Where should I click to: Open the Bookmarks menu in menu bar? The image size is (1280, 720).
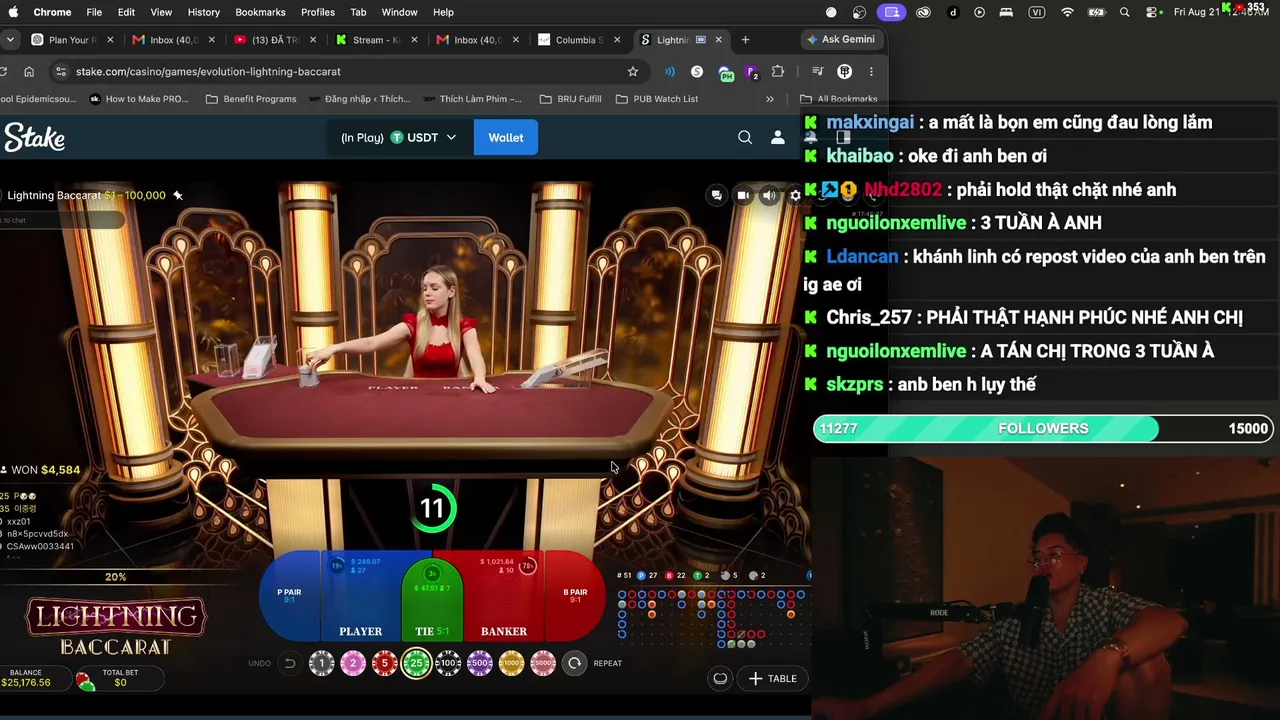260,12
